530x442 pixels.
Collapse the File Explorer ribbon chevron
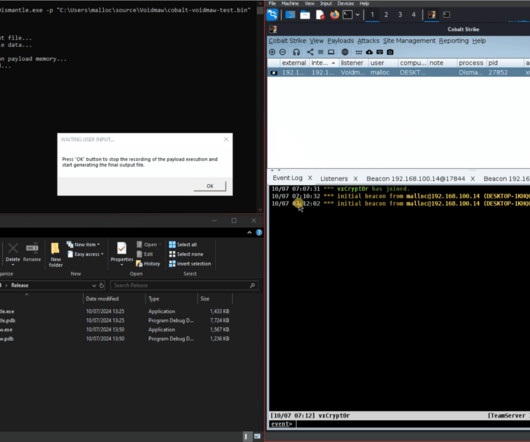coord(249,232)
